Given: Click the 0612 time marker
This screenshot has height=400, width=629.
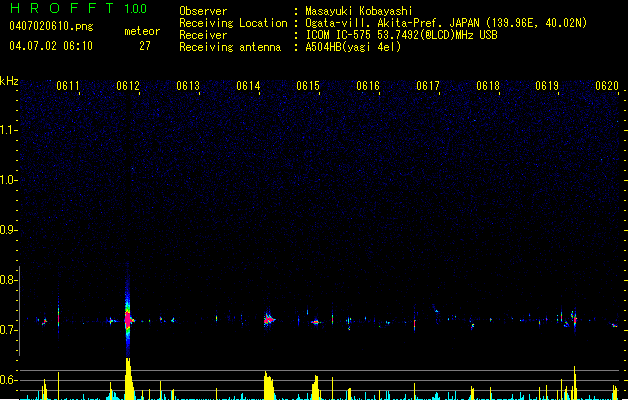Looking at the screenshot, I should pos(128,86).
